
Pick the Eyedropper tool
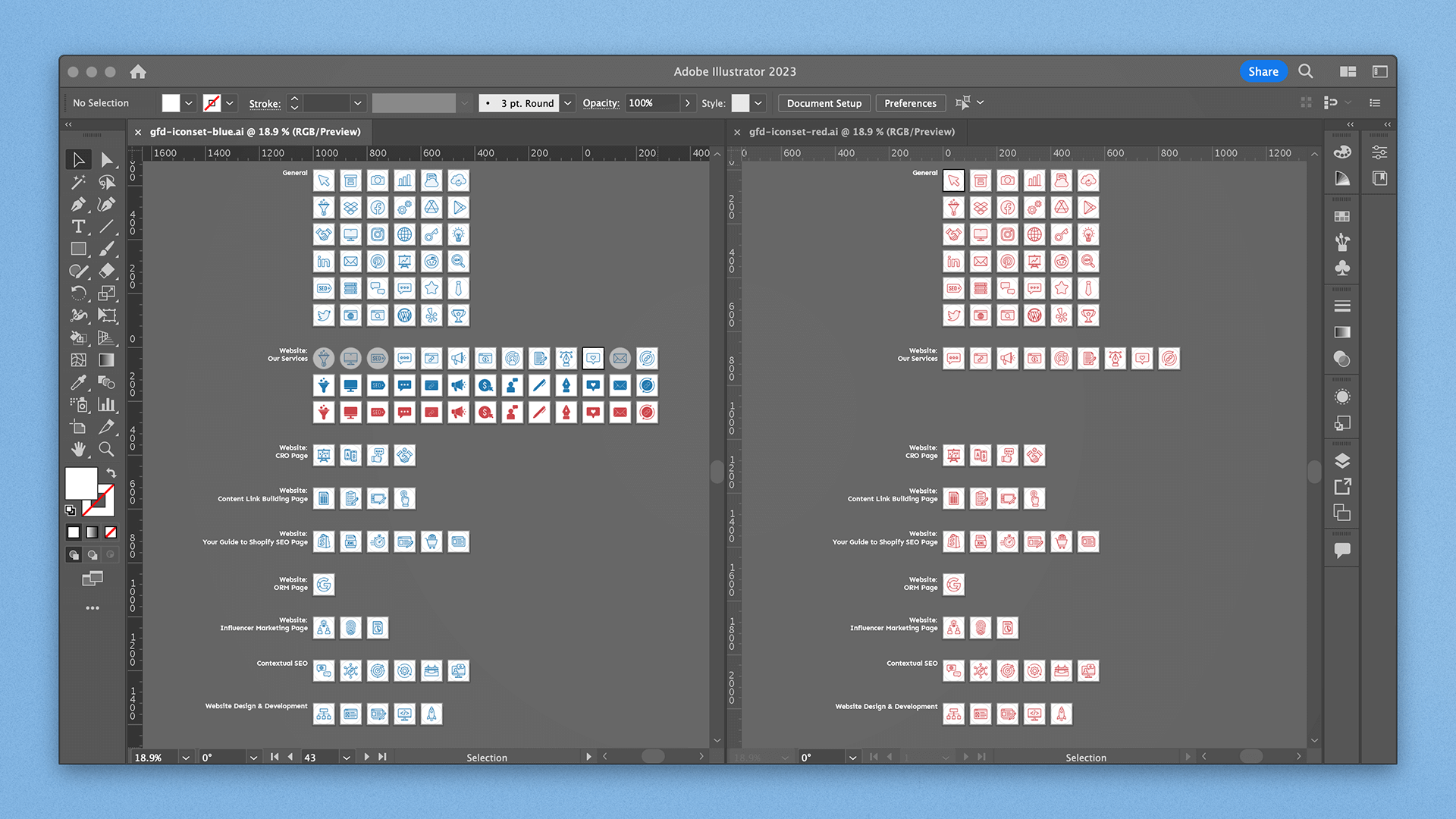tap(78, 383)
